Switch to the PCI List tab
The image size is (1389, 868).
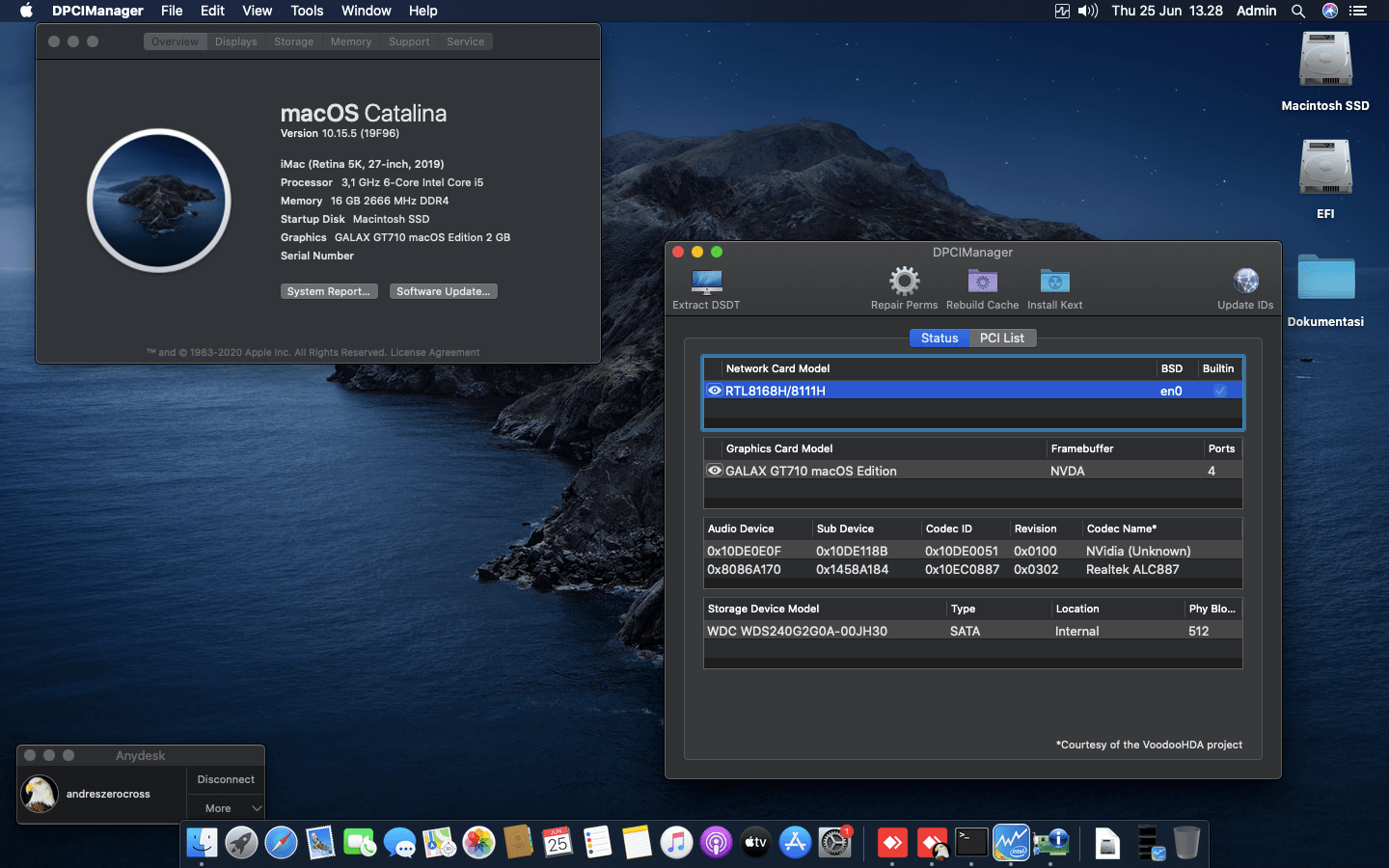pos(1002,338)
